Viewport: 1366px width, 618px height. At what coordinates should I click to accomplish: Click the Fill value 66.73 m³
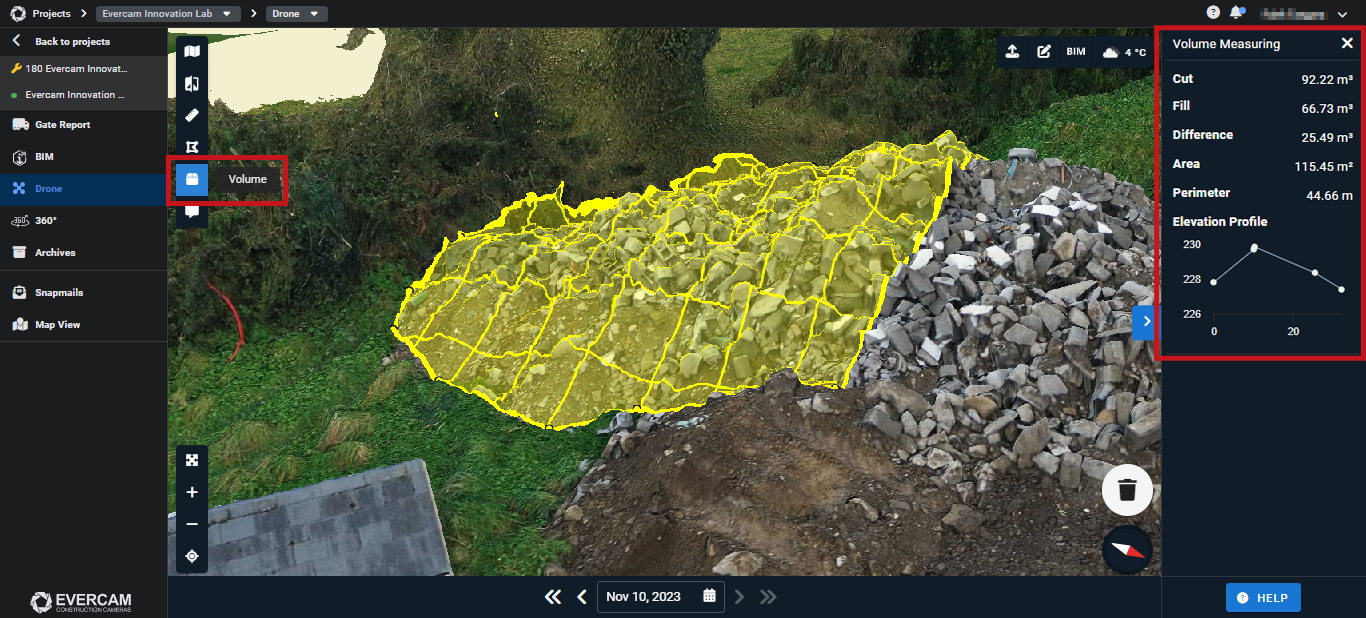(x=1327, y=108)
